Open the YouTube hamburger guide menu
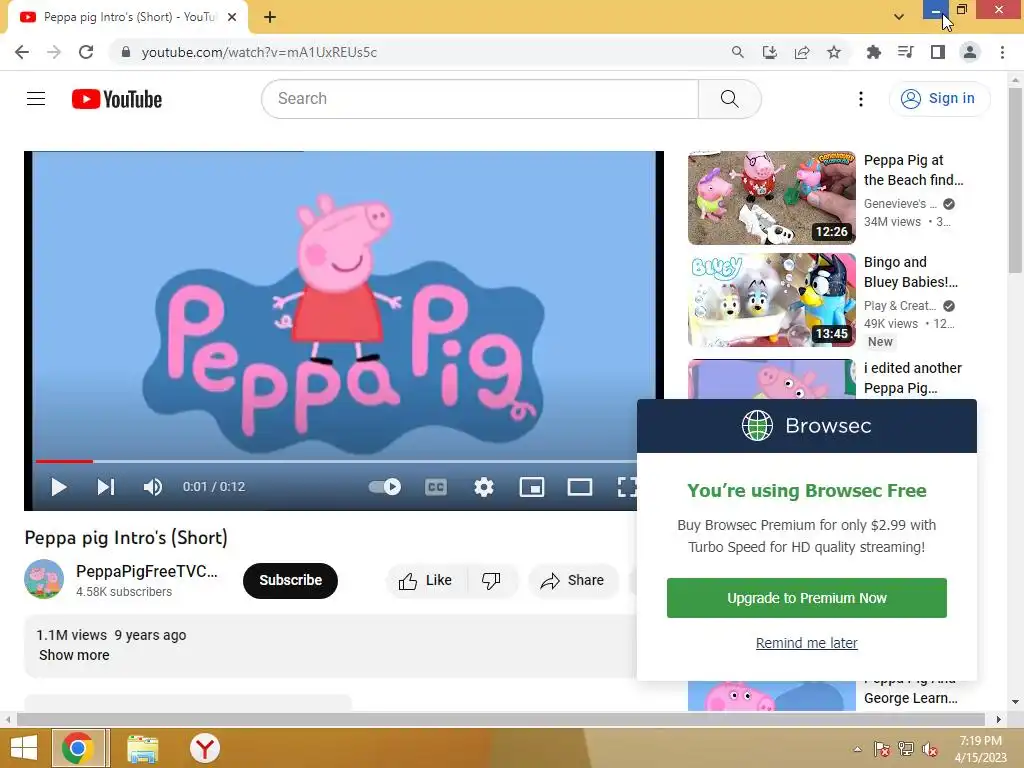Image resolution: width=1024 pixels, height=768 pixels. pos(36,99)
